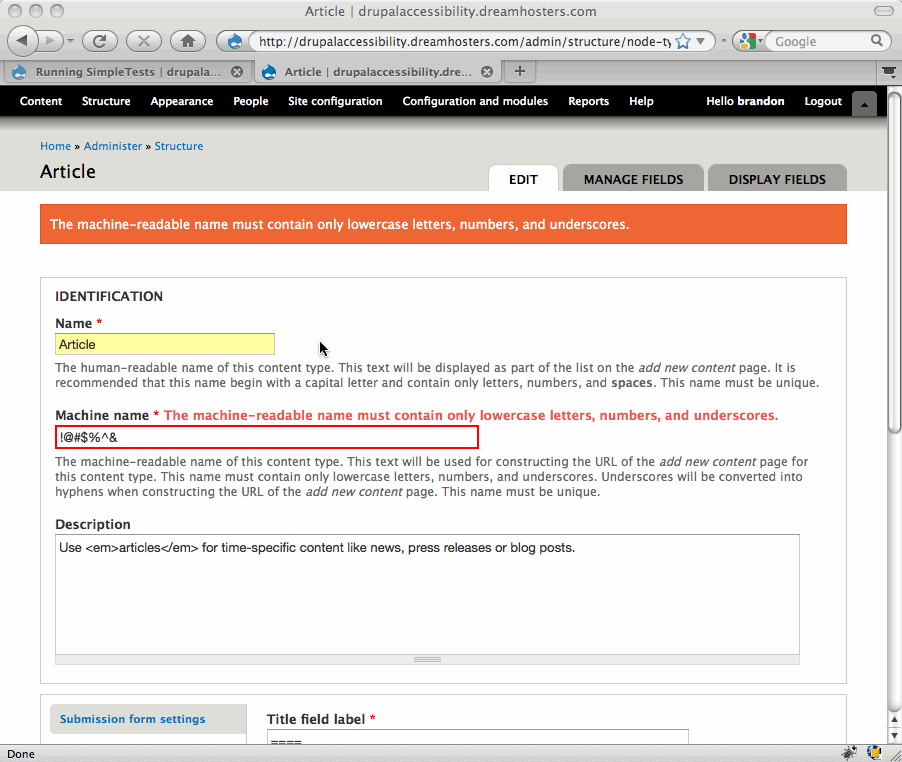902x762 pixels.
Task: Click the page vertical scrollbar thumb
Action: click(x=894, y=262)
